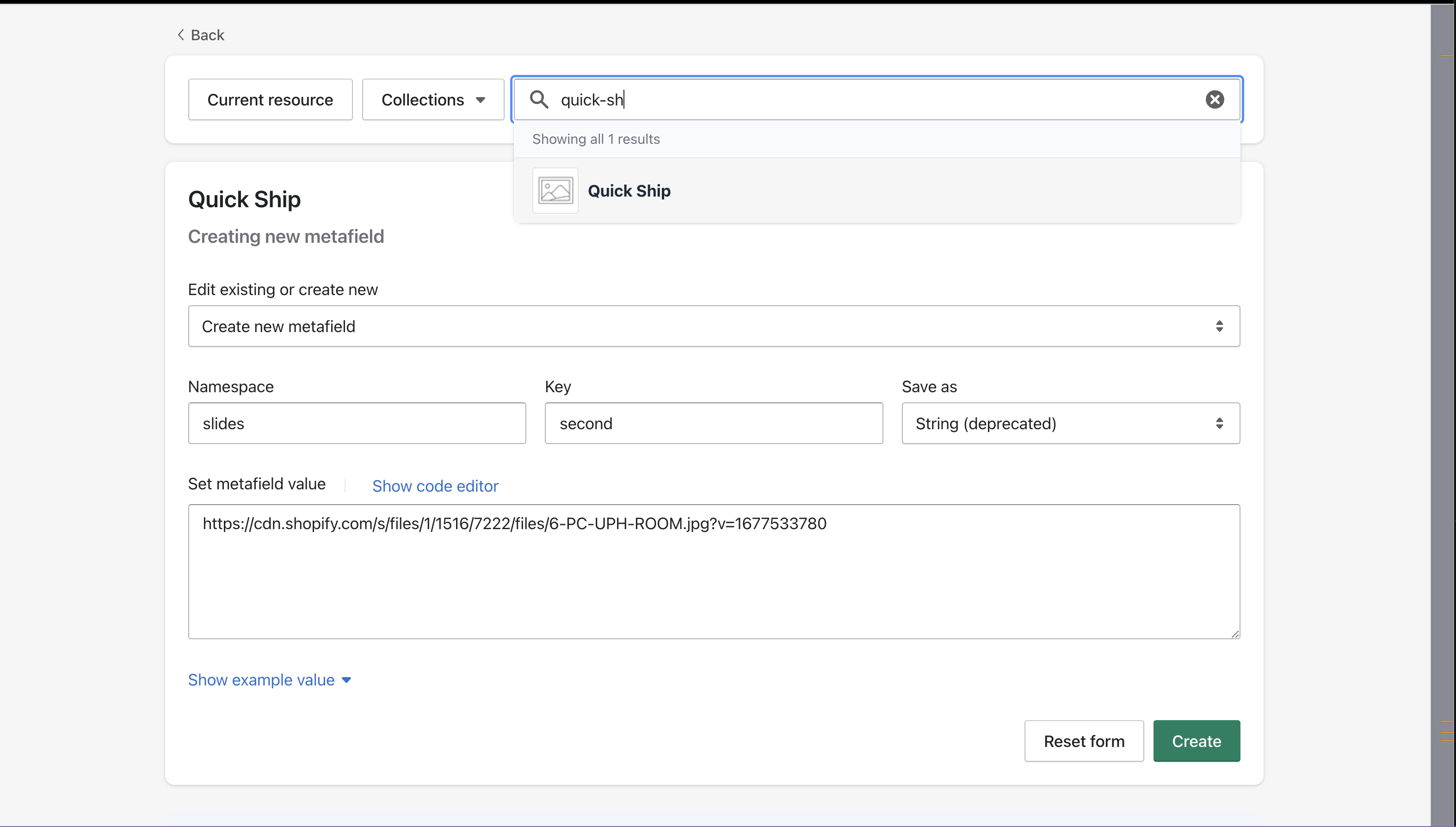Click the Reset form button

(1084, 741)
